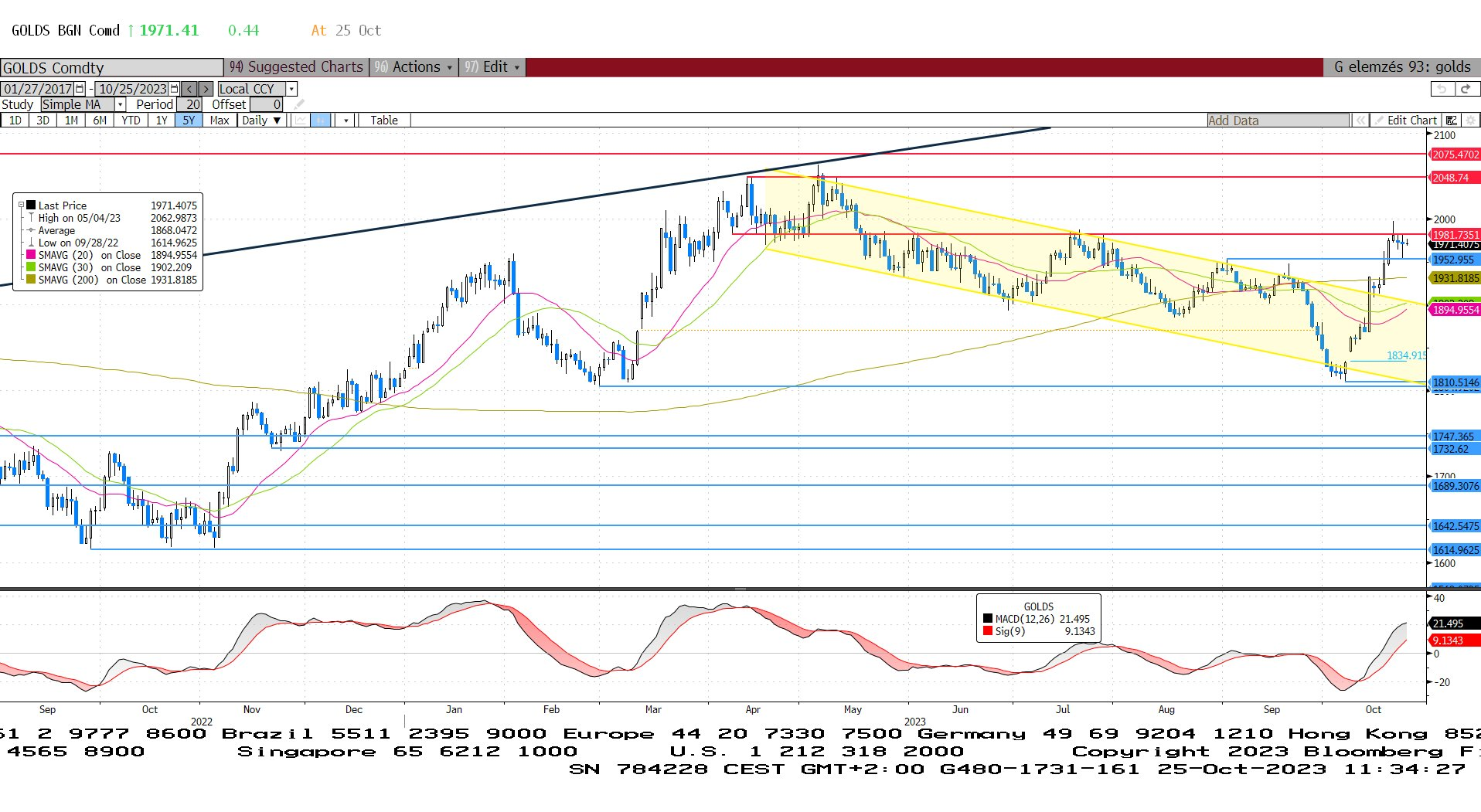Screen dimensions: 1481x812
Task: Click the redo arrow icon
Action: coord(1466,89)
